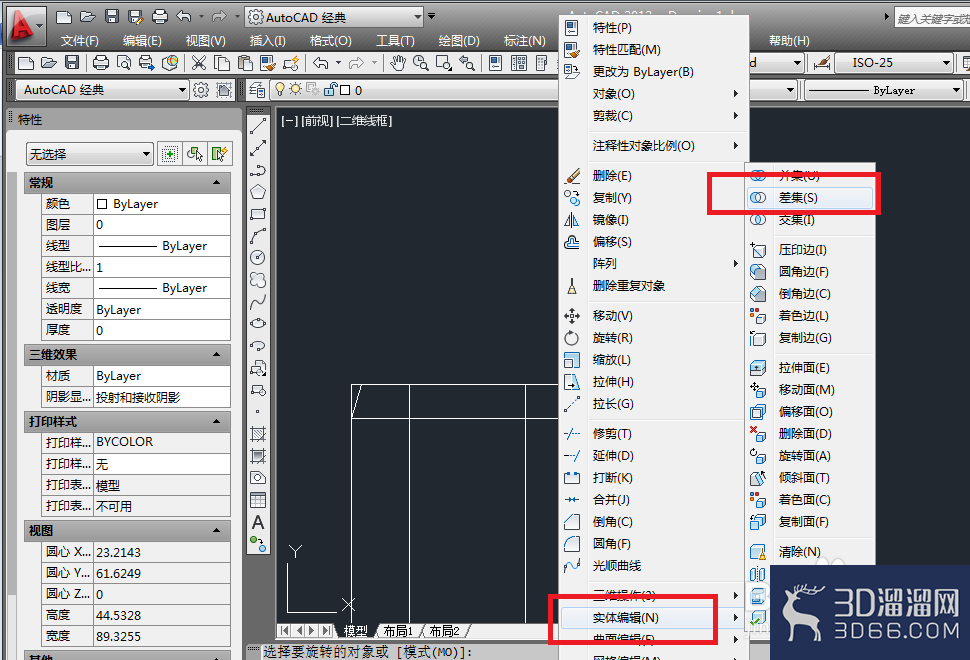This screenshot has width=970, height=660.
Task: Select the Circle draw tool
Action: coord(258,257)
